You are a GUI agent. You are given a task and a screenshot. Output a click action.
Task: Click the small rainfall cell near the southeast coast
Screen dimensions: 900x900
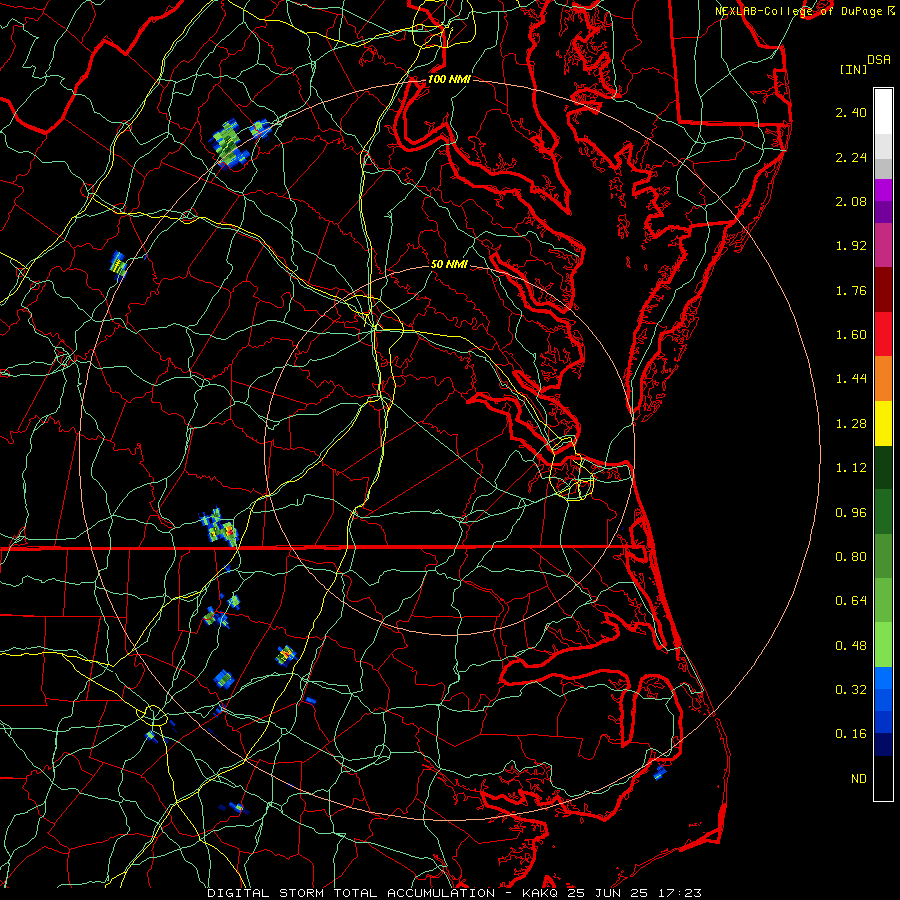[660, 772]
